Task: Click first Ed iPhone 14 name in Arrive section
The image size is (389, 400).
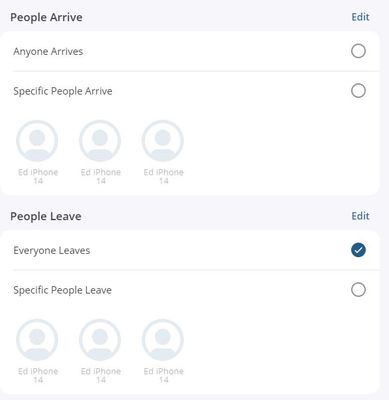Action: pos(38,176)
